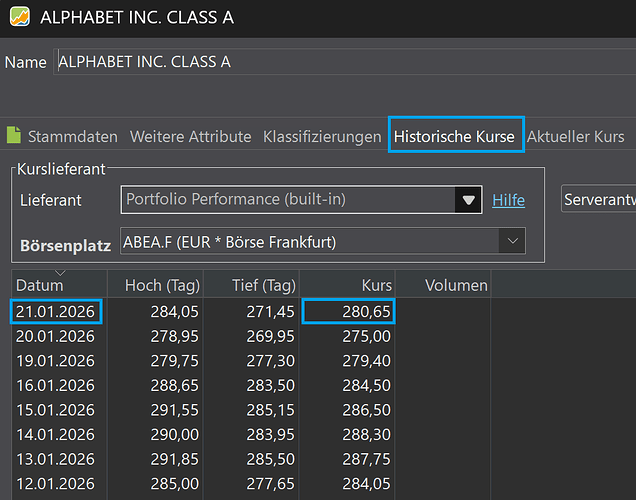The width and height of the screenshot is (636, 500).
Task: Click the Volumen column header
Action: [443, 285]
